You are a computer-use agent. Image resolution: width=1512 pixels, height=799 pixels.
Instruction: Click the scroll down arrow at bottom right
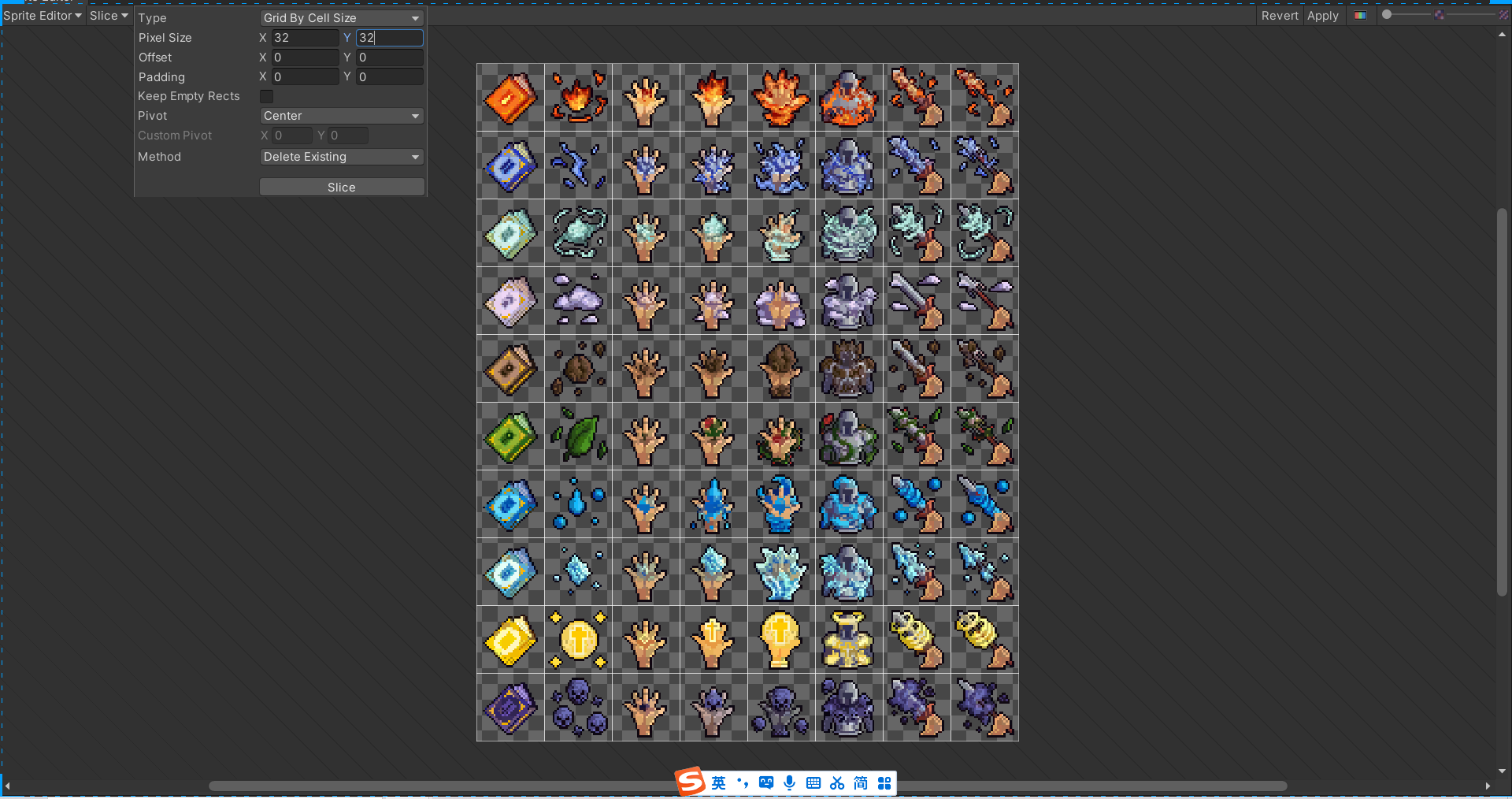[x=1502, y=771]
